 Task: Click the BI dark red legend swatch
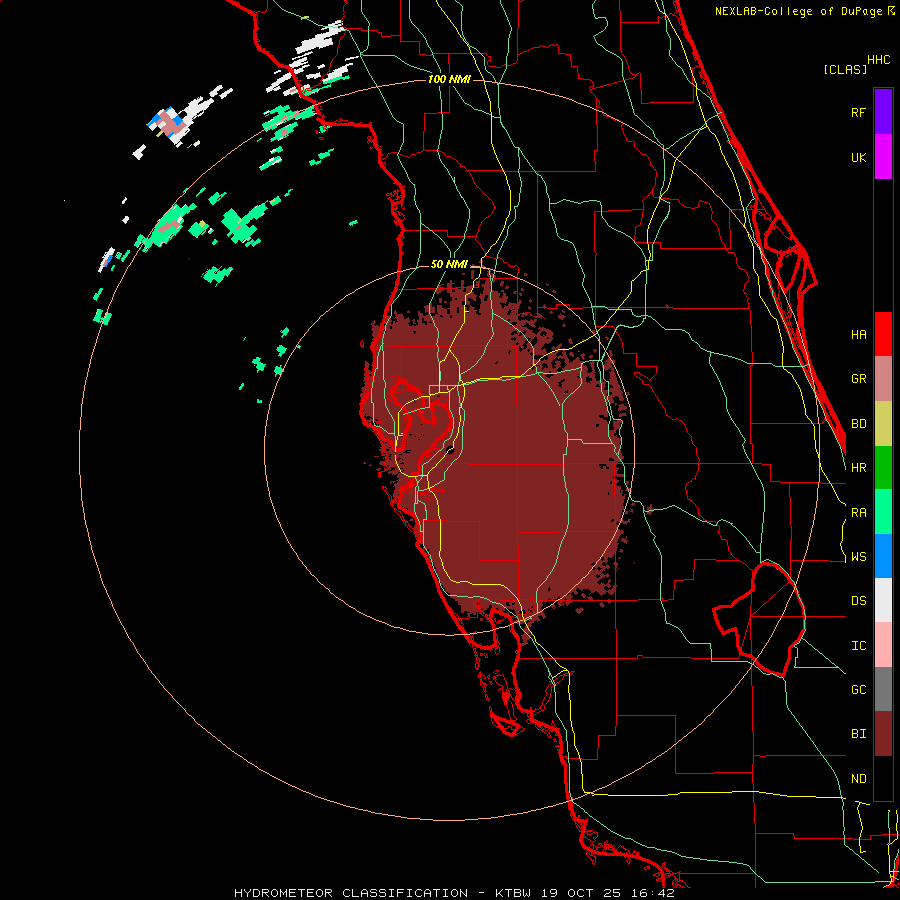(883, 734)
